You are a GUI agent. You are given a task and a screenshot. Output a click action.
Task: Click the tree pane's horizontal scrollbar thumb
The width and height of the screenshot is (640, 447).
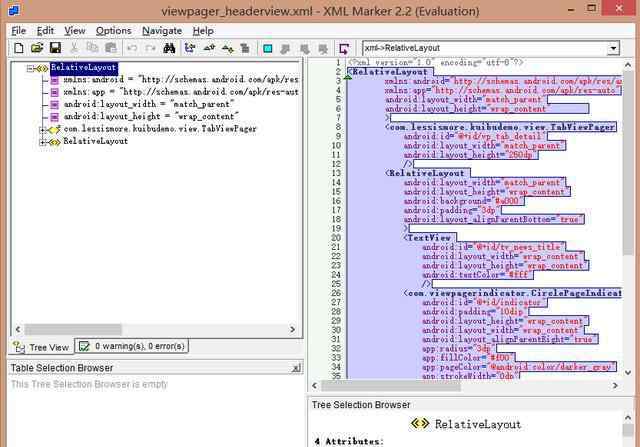73,329
